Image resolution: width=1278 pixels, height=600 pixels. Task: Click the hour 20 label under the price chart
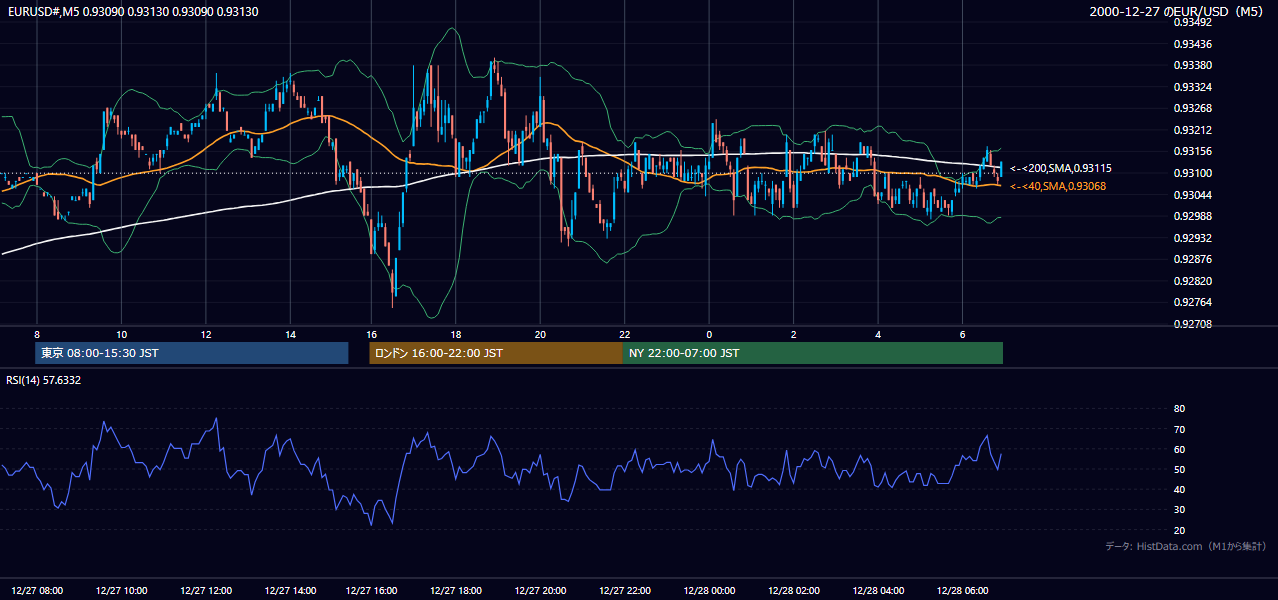pos(540,334)
